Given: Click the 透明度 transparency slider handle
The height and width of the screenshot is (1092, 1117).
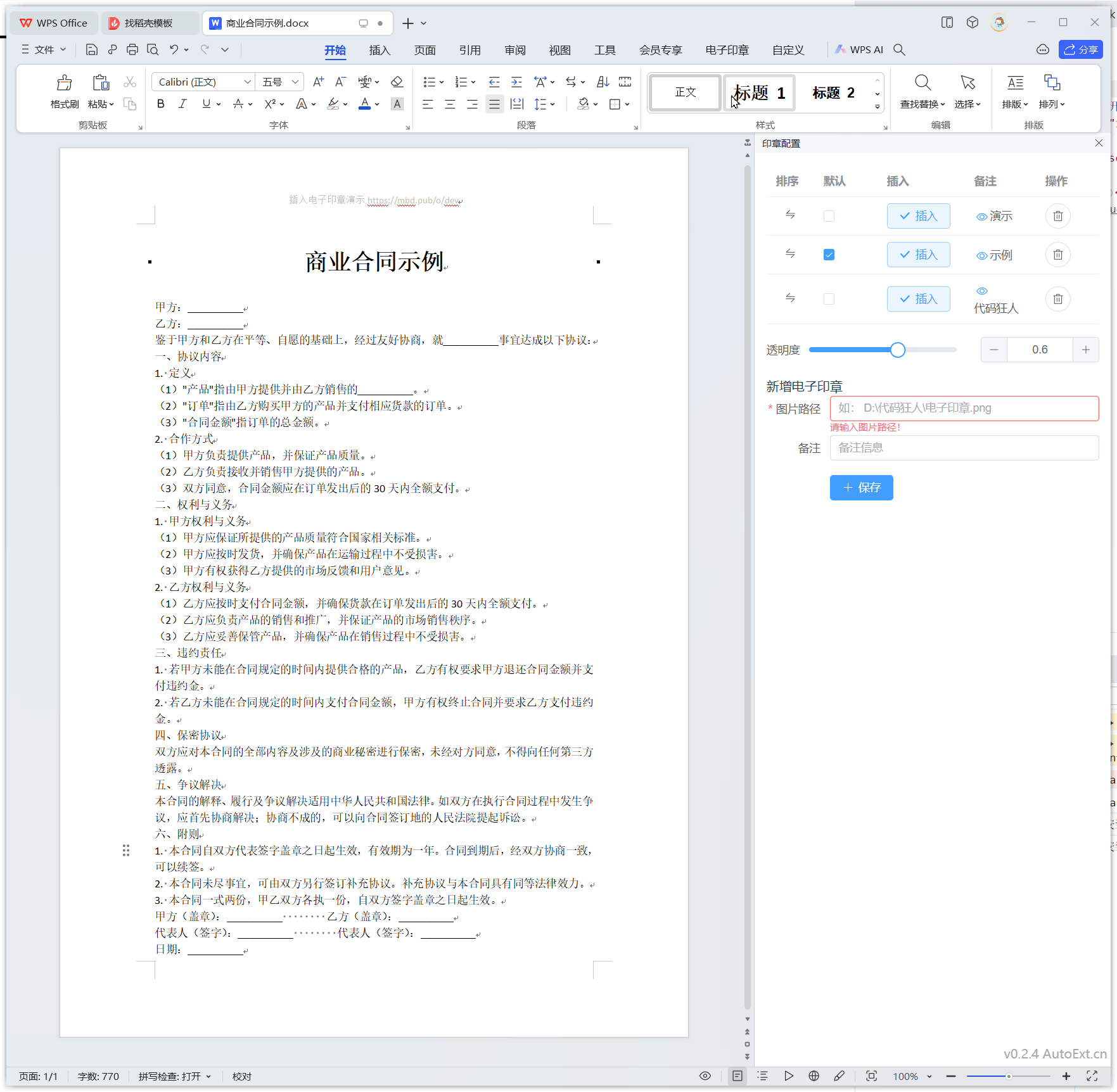Looking at the screenshot, I should [x=897, y=350].
